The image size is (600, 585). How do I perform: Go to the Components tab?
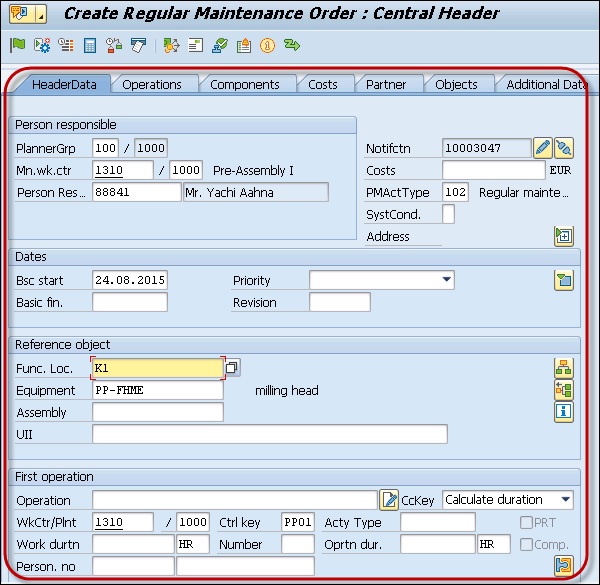click(x=244, y=85)
